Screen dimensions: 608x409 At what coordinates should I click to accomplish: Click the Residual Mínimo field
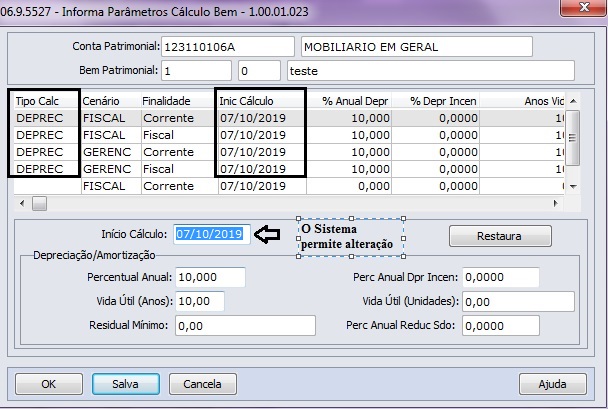245,325
